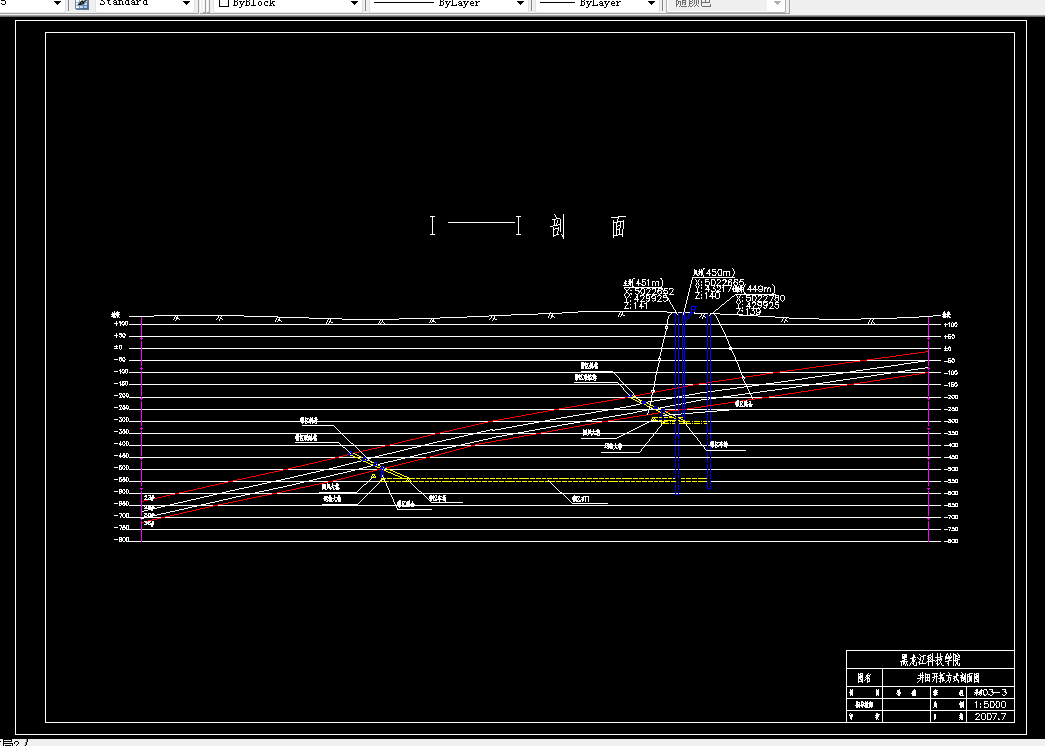
Task: Click the Z:139 coordinate text
Action: click(x=748, y=311)
